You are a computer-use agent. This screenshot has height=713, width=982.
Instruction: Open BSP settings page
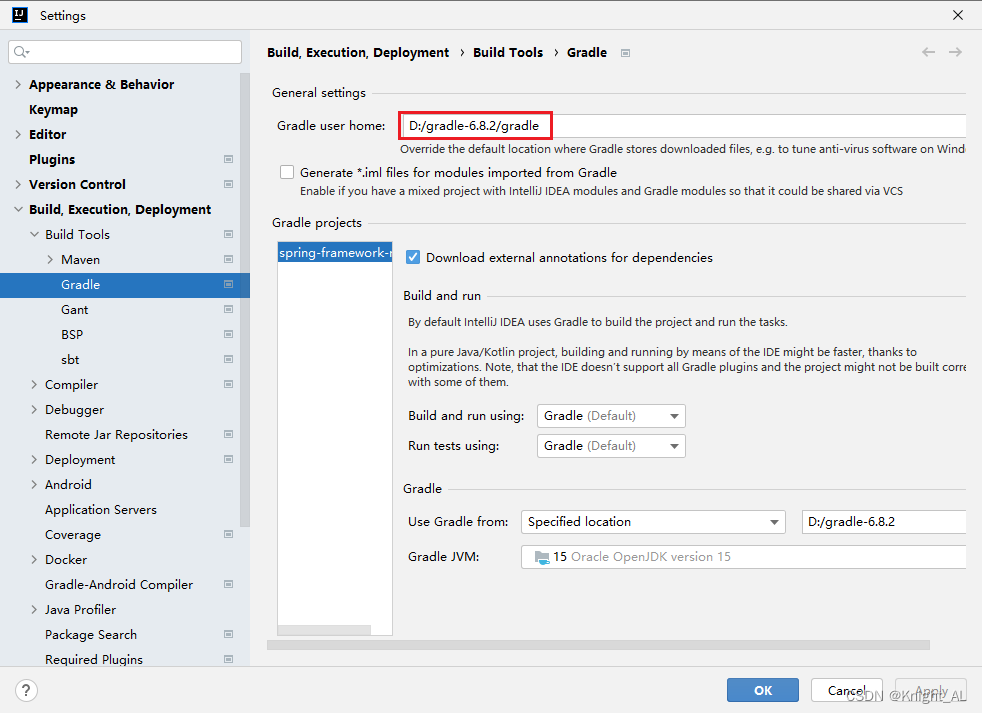[72, 335]
